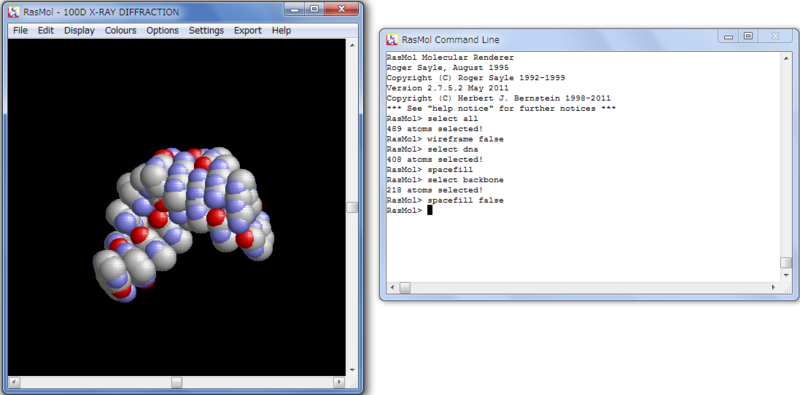Image resolution: width=800 pixels, height=395 pixels.
Task: Click the 'See "help notice"' line
Action: [501, 108]
